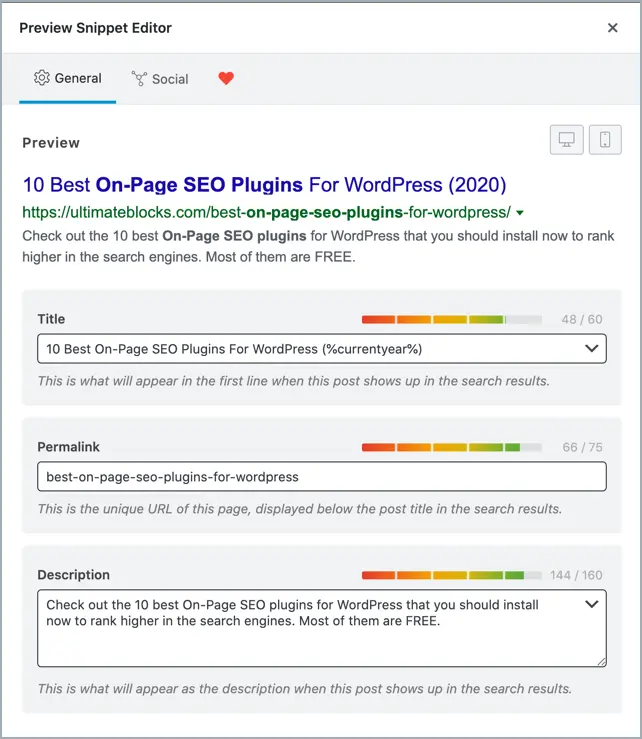The width and height of the screenshot is (642, 739).
Task: Click the preview description snippet text
Action: (318, 246)
